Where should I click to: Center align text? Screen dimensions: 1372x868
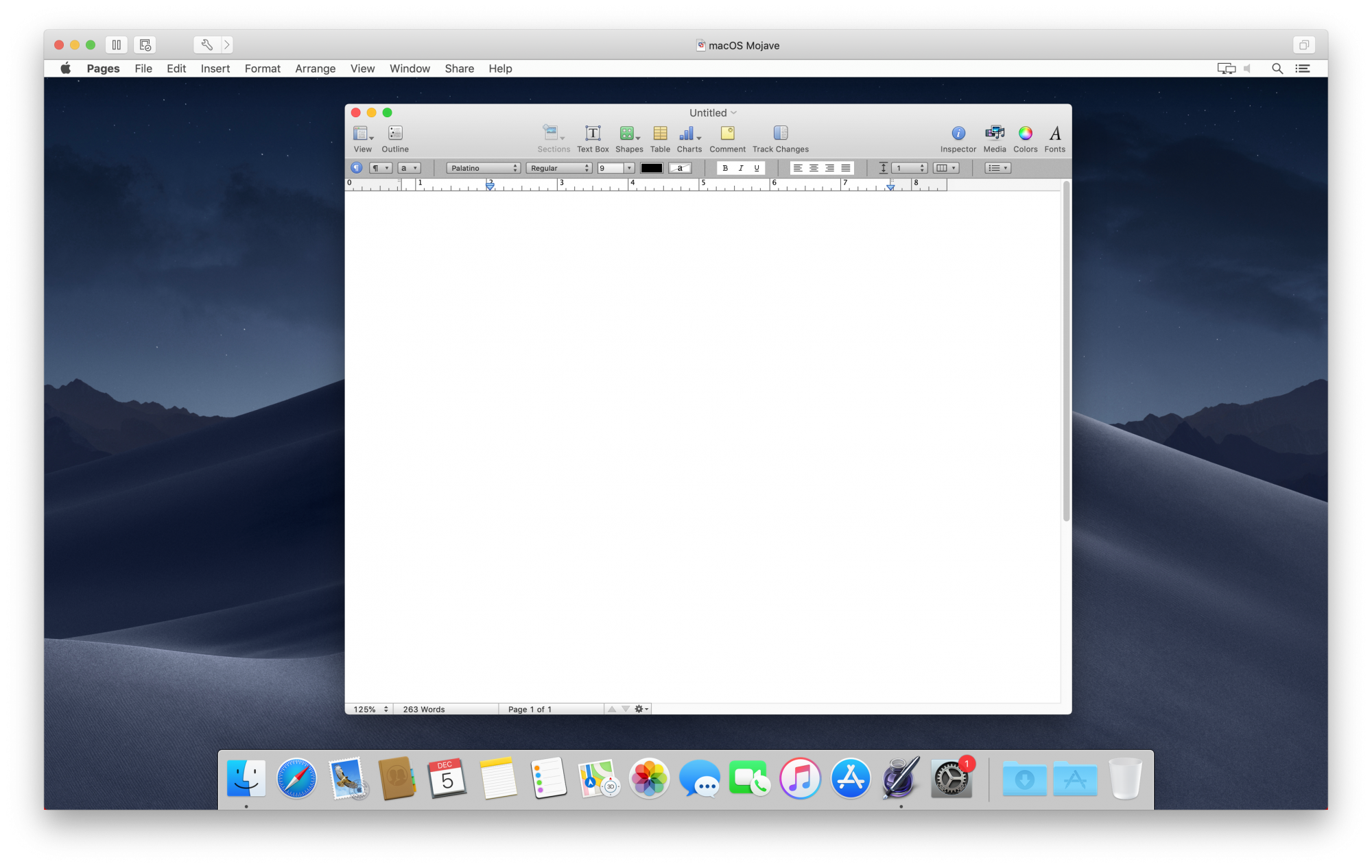point(814,168)
